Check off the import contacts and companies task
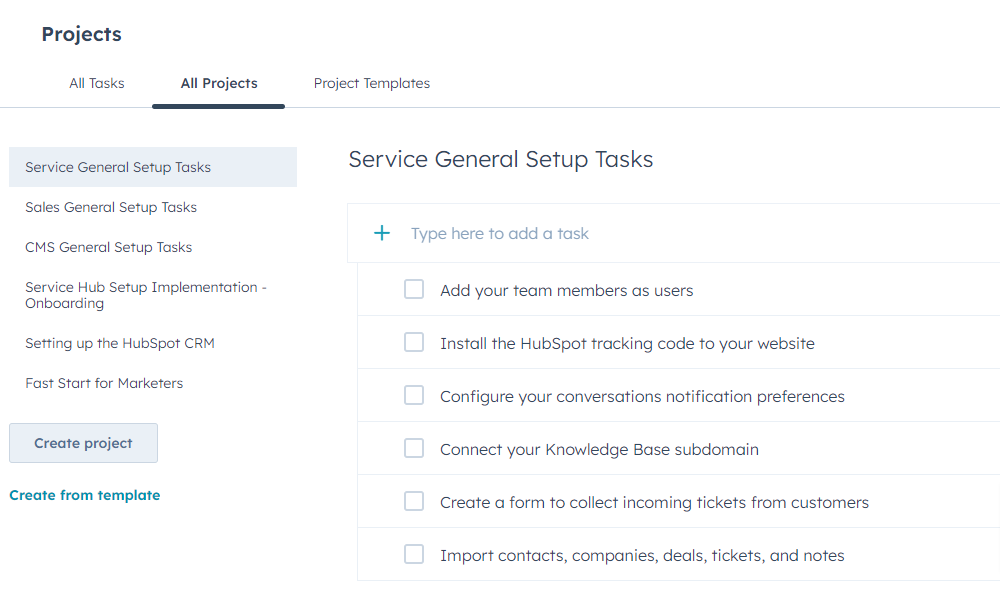 click(x=414, y=554)
